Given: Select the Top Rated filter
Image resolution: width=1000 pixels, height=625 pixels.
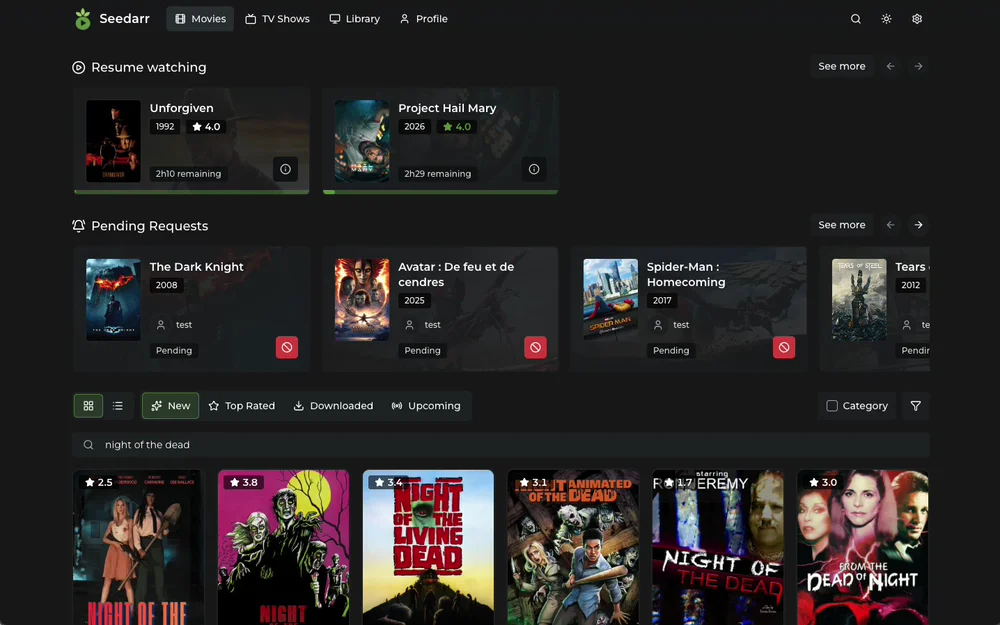Looking at the screenshot, I should click(x=242, y=406).
